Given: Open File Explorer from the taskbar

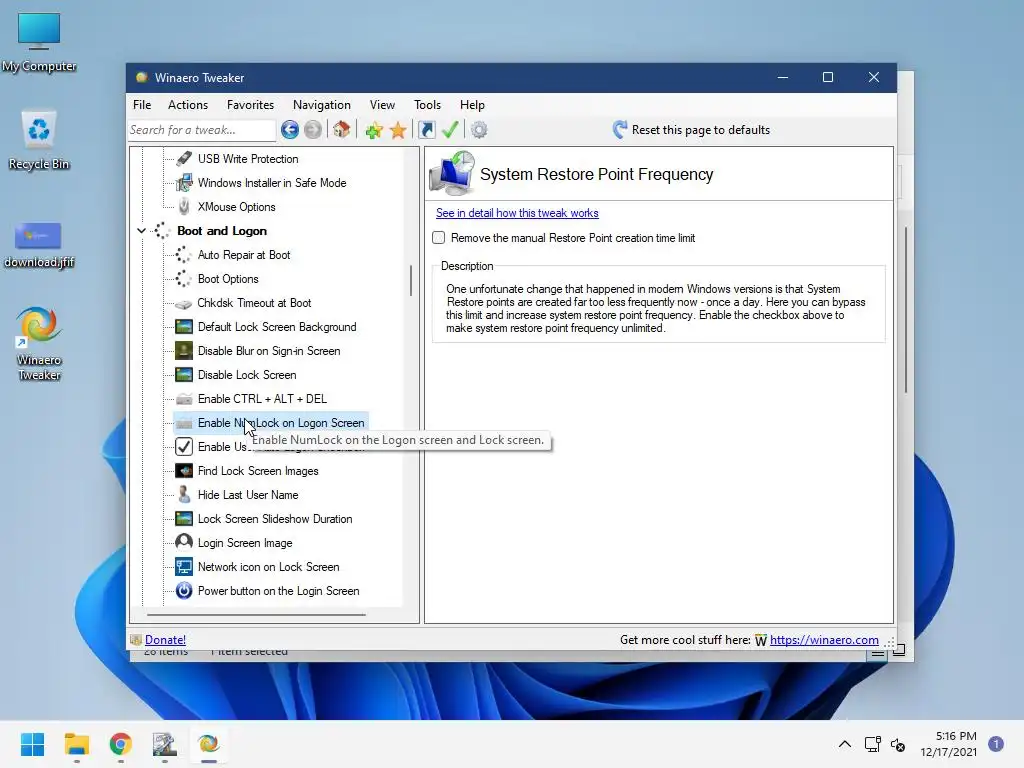Looking at the screenshot, I should 77,744.
